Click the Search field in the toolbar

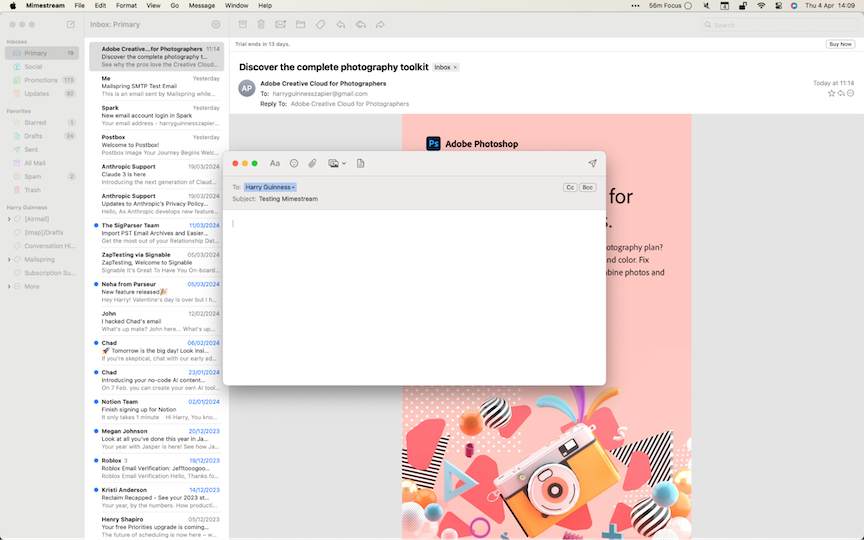click(780, 25)
